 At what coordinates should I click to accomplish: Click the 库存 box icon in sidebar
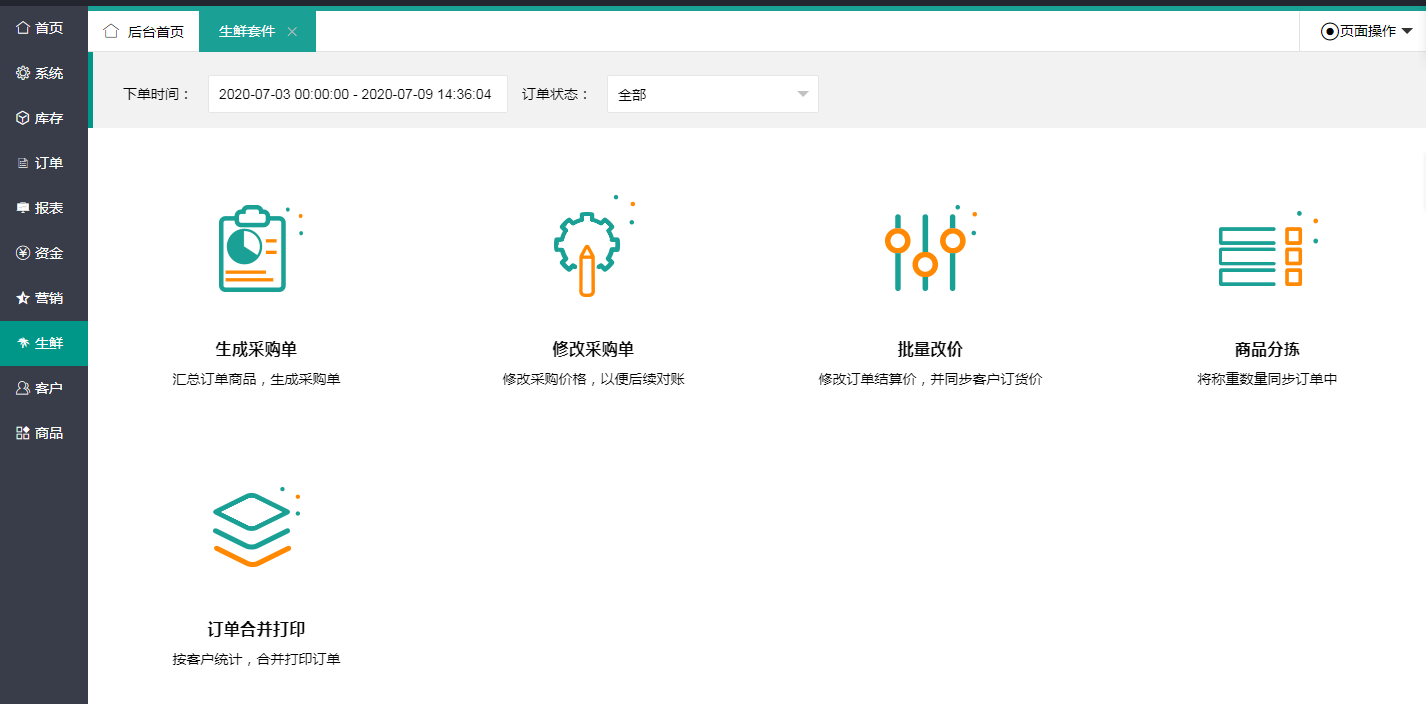pyautogui.click(x=23, y=118)
